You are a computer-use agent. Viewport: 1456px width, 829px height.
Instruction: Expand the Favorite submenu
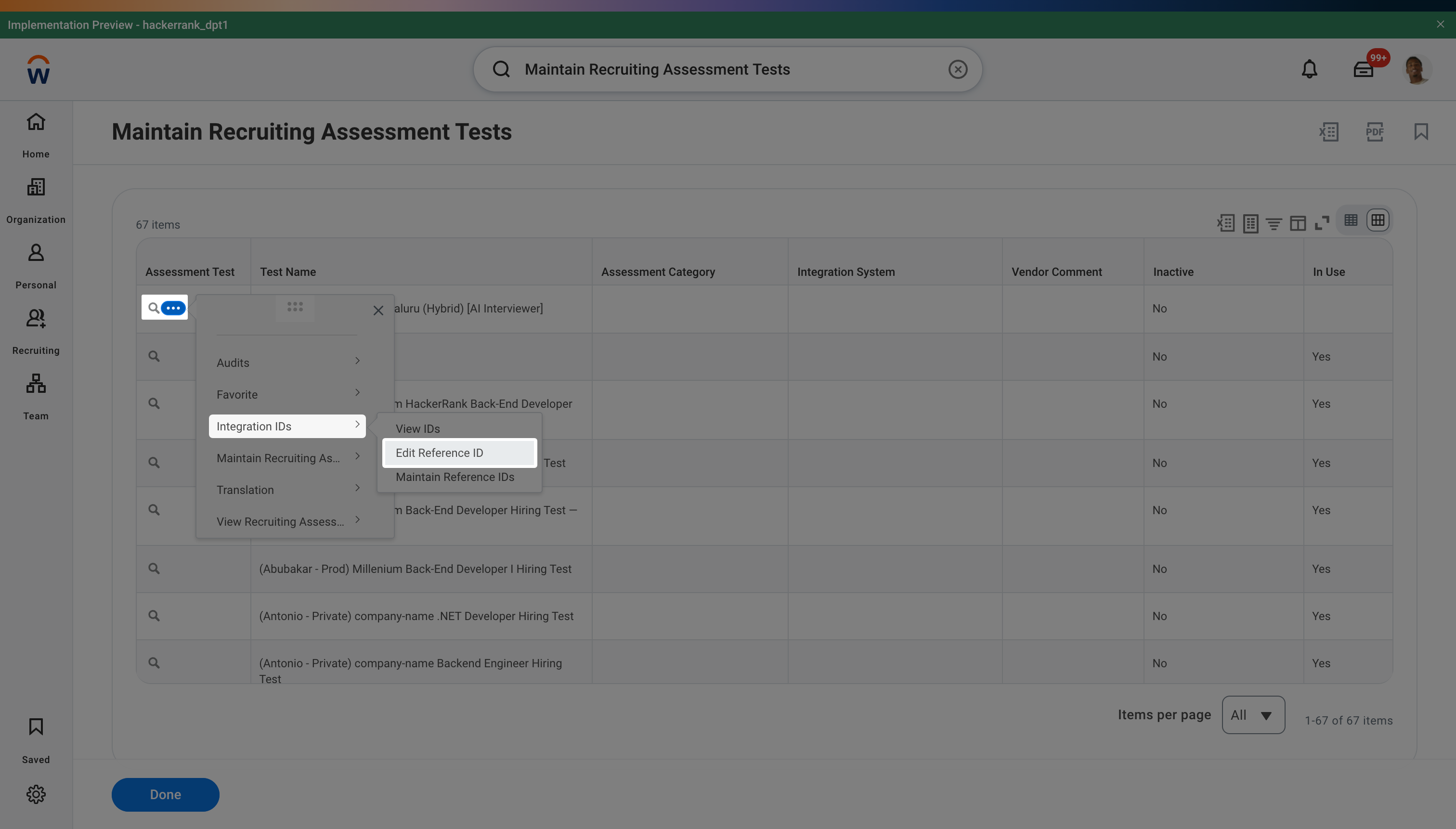click(287, 394)
